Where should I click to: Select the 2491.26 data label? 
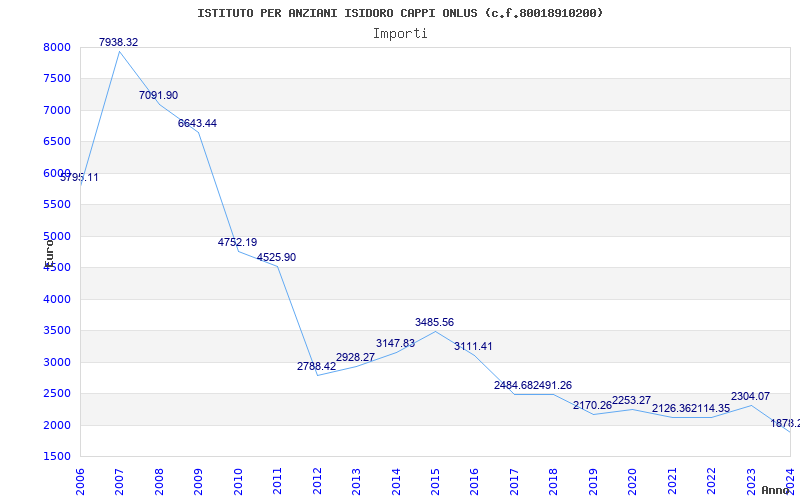click(x=553, y=386)
